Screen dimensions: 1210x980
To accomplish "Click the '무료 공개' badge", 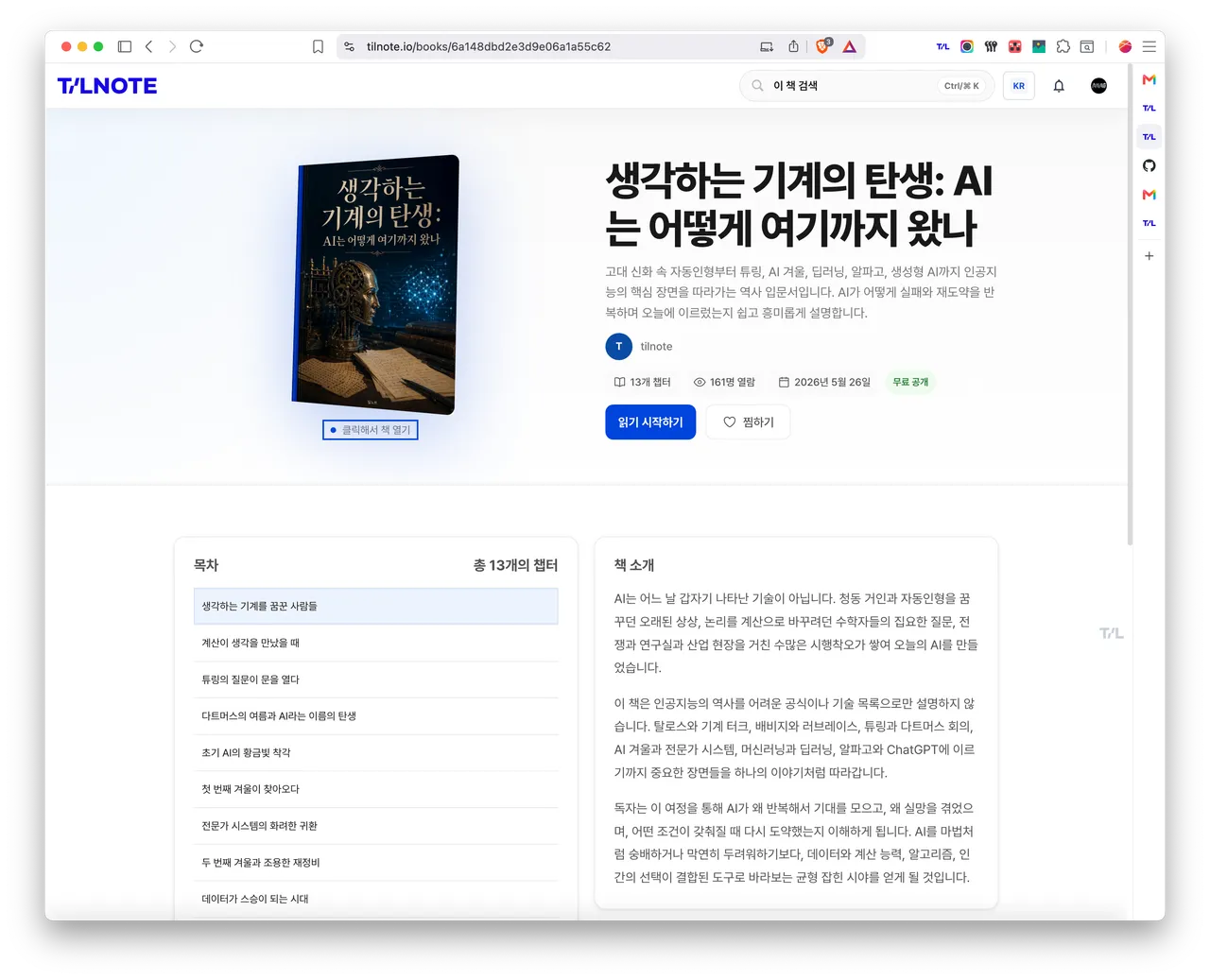I will (910, 382).
